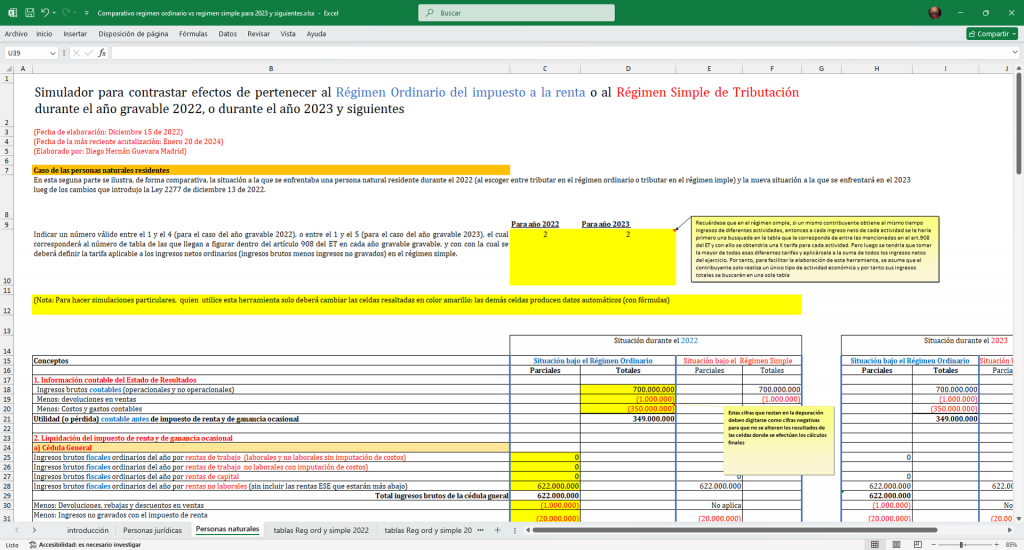Image resolution: width=1024 pixels, height=550 pixels.
Task: Open the Archivo menu
Action: pyautogui.click(x=16, y=33)
